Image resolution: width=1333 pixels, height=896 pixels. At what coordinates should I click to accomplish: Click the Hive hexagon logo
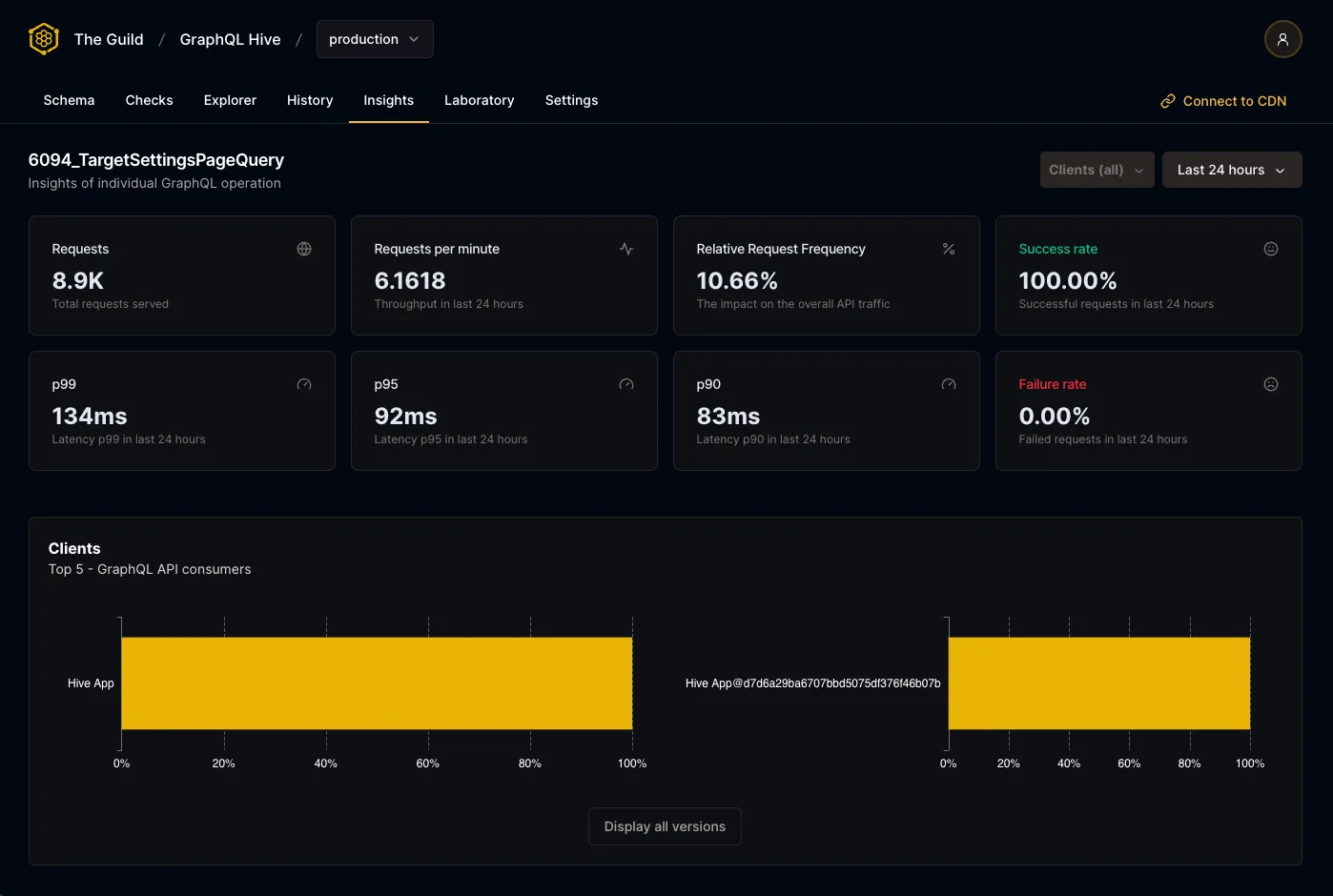click(44, 39)
